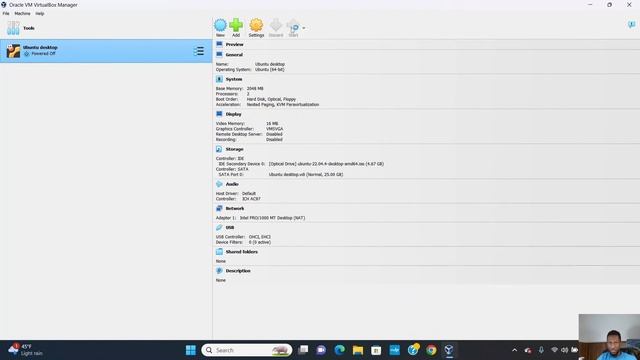The image size is (640, 360).
Task: Click the VirtualBox taskbar icon
Action: (449, 350)
